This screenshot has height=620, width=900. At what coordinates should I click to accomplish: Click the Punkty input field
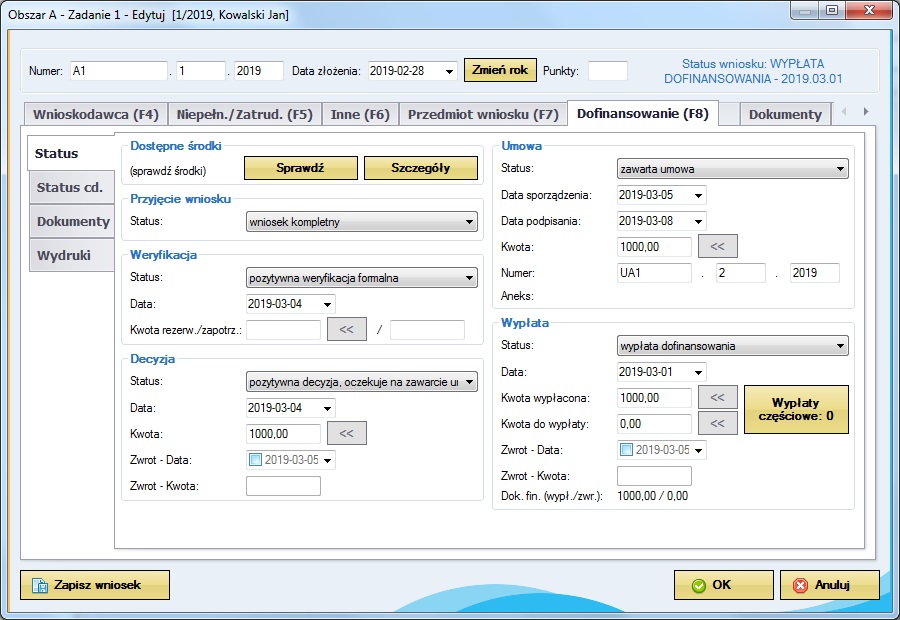pos(608,71)
